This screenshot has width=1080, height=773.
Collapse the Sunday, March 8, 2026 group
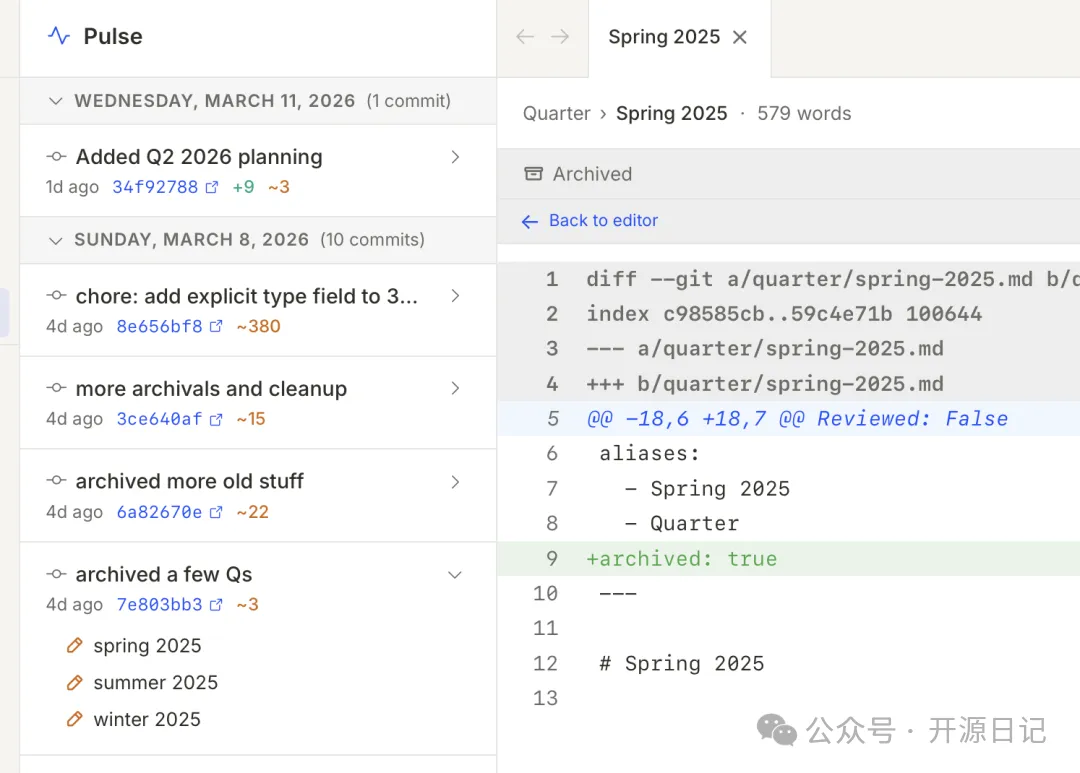[56, 240]
